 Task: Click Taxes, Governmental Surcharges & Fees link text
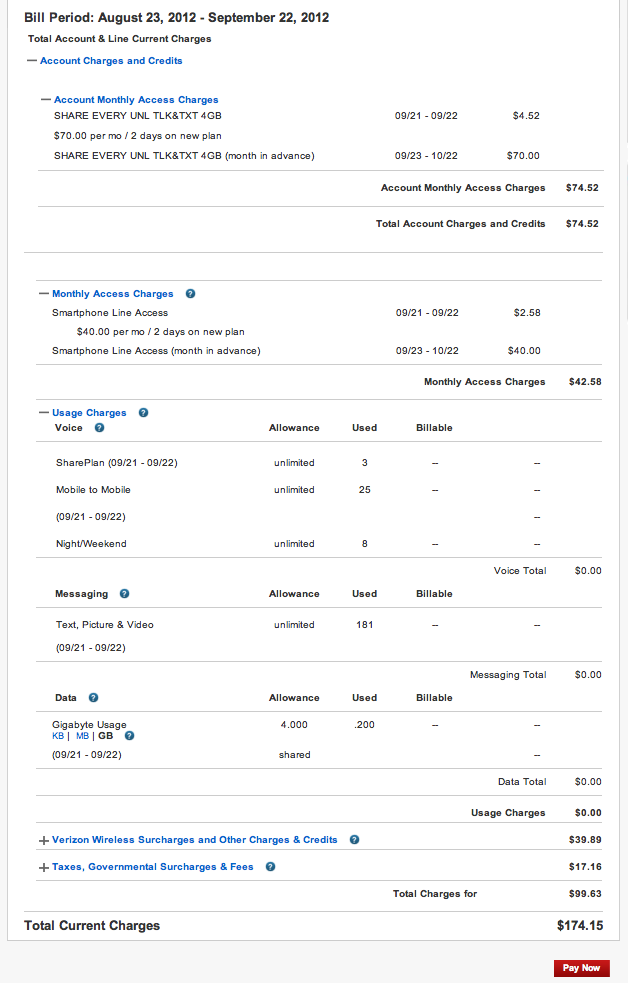click(x=153, y=867)
